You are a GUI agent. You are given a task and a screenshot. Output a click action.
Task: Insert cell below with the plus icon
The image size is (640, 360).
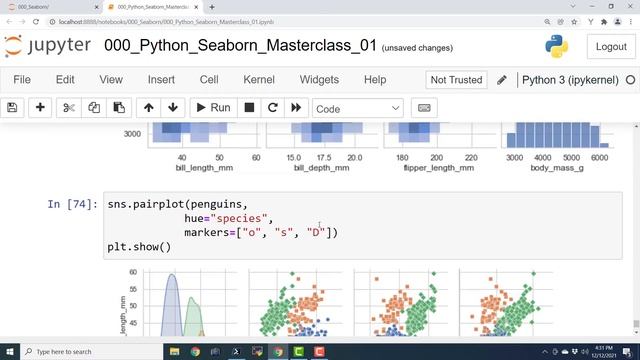tap(40, 108)
